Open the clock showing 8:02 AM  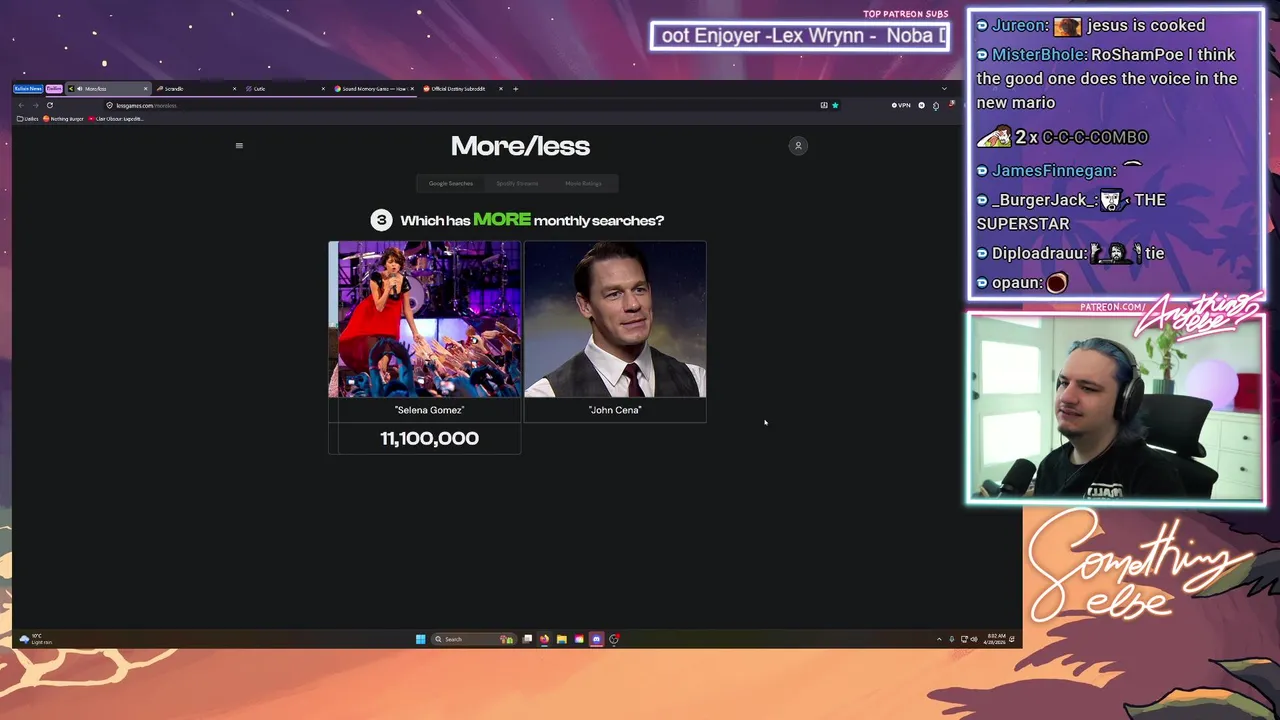[x=996, y=639]
